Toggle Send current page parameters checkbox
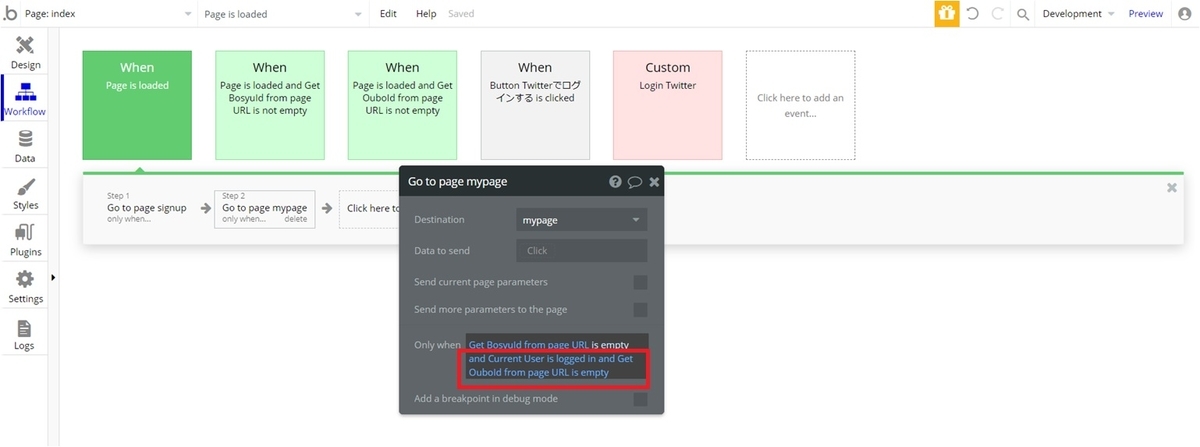The image size is (1200, 447). pos(640,283)
